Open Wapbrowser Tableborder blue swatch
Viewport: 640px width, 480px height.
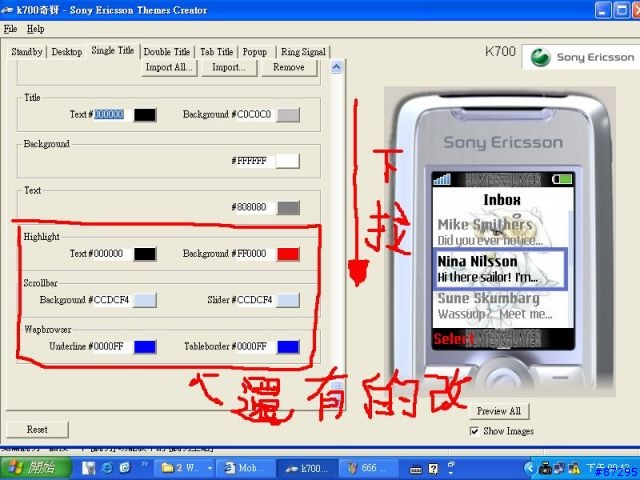(288, 347)
